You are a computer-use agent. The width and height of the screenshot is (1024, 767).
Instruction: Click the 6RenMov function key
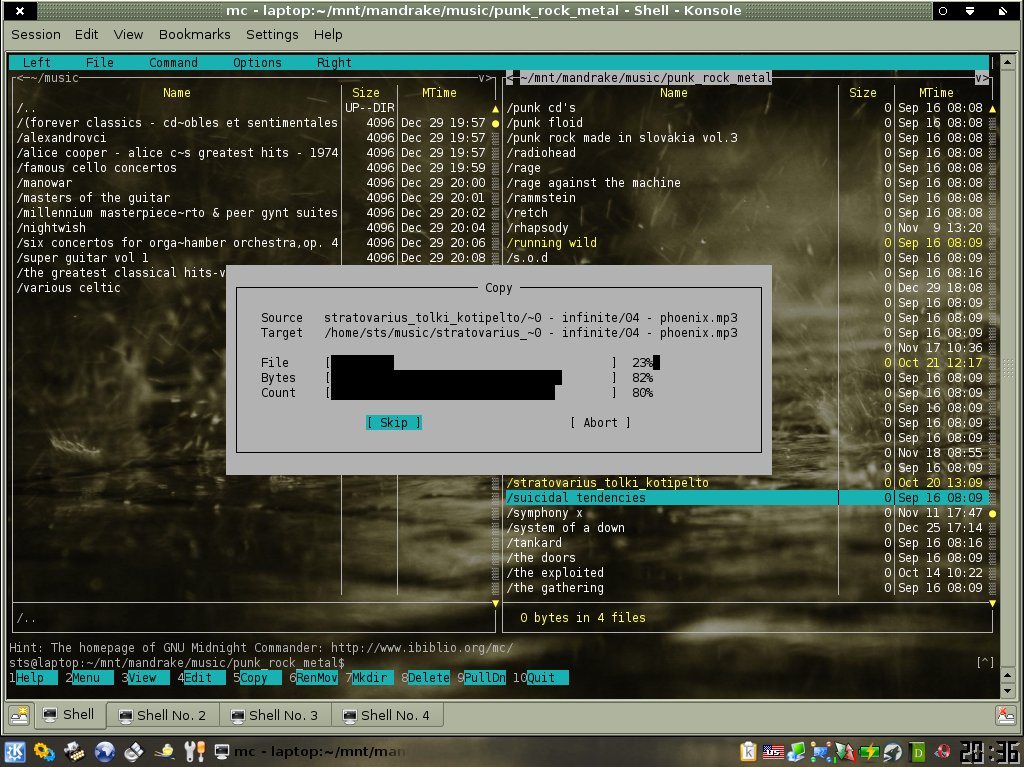[x=313, y=677]
